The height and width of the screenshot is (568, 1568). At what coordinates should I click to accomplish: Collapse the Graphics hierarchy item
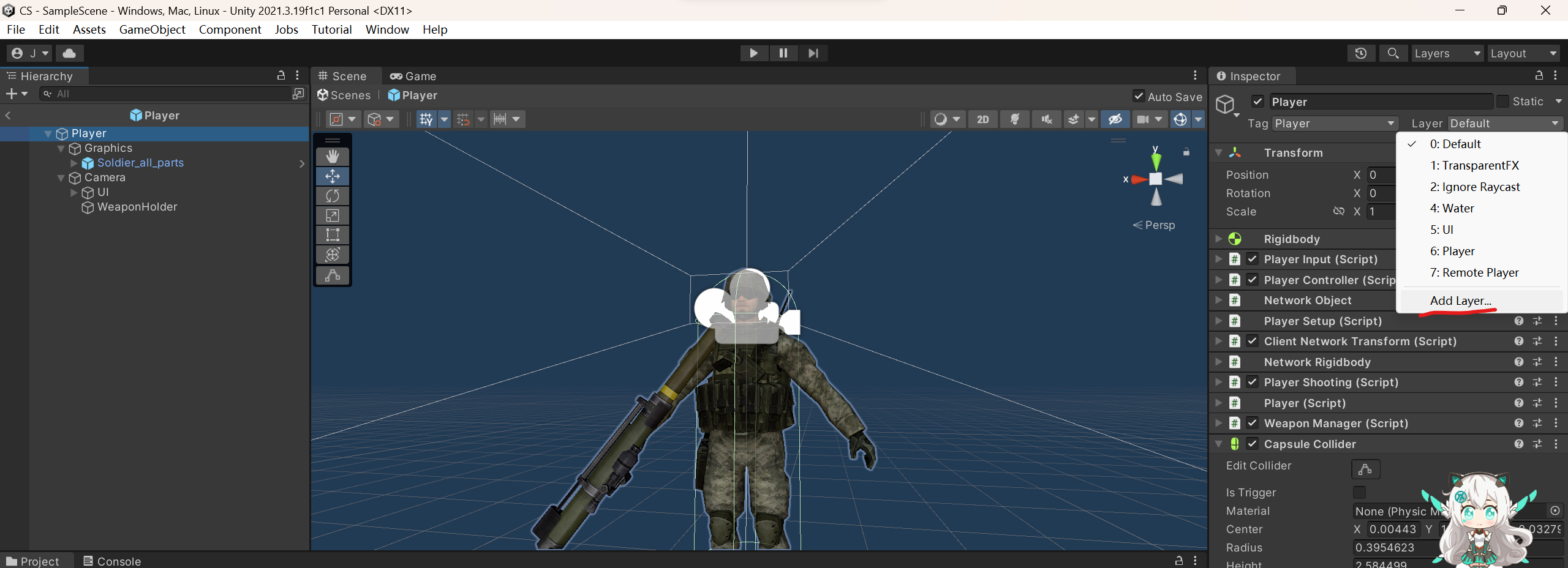(x=61, y=148)
